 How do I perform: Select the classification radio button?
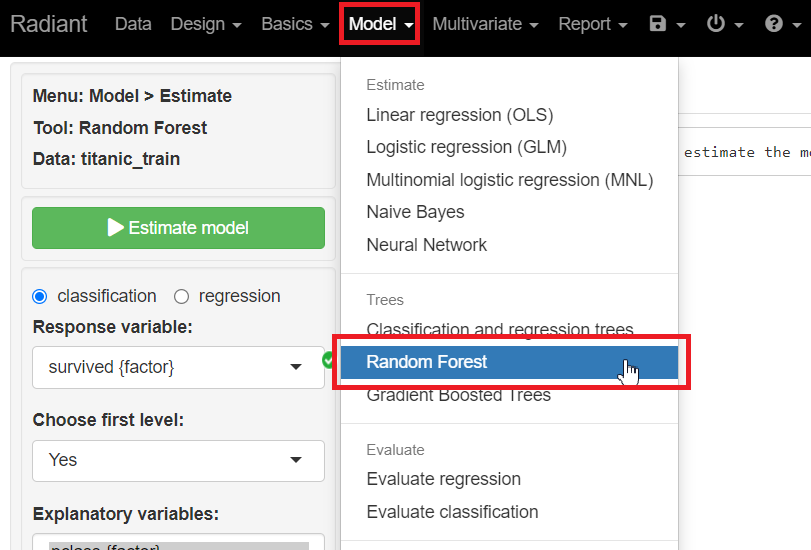point(40,296)
